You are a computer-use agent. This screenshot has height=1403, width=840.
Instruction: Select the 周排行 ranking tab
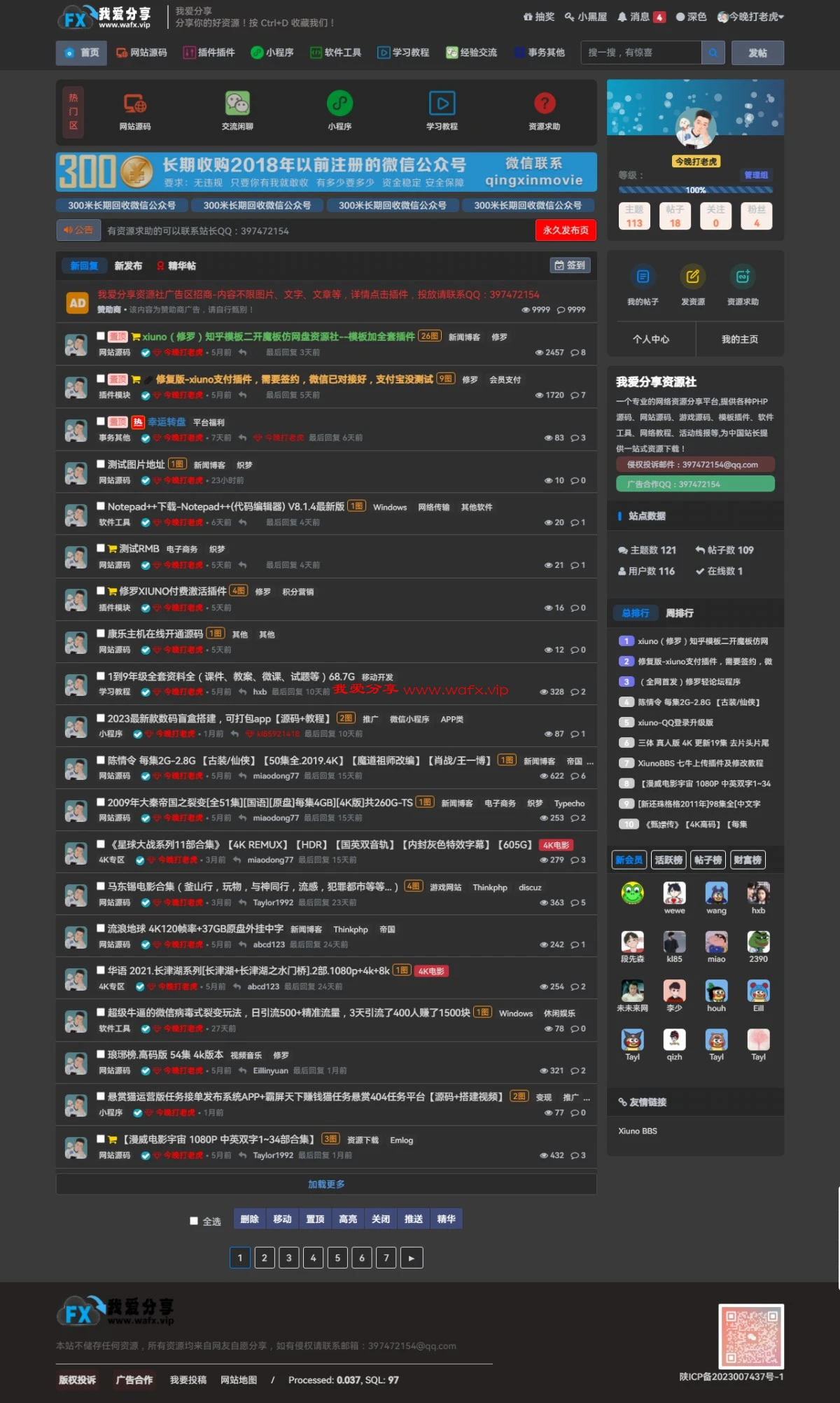(x=679, y=613)
